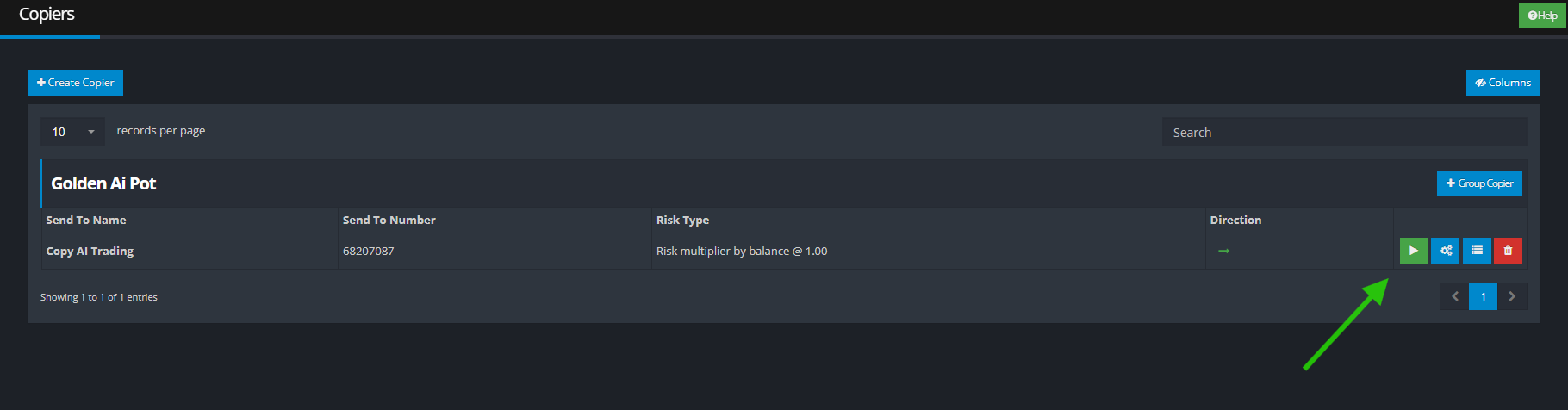Select page 1 in the pagination

point(1483,296)
